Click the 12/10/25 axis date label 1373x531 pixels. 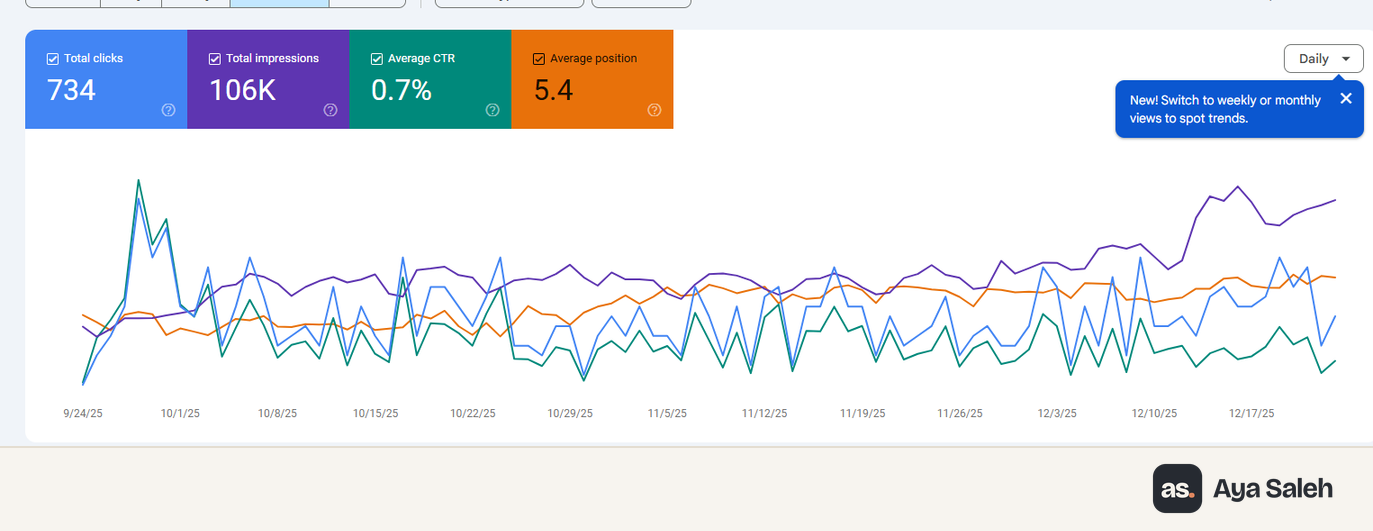tap(1154, 413)
